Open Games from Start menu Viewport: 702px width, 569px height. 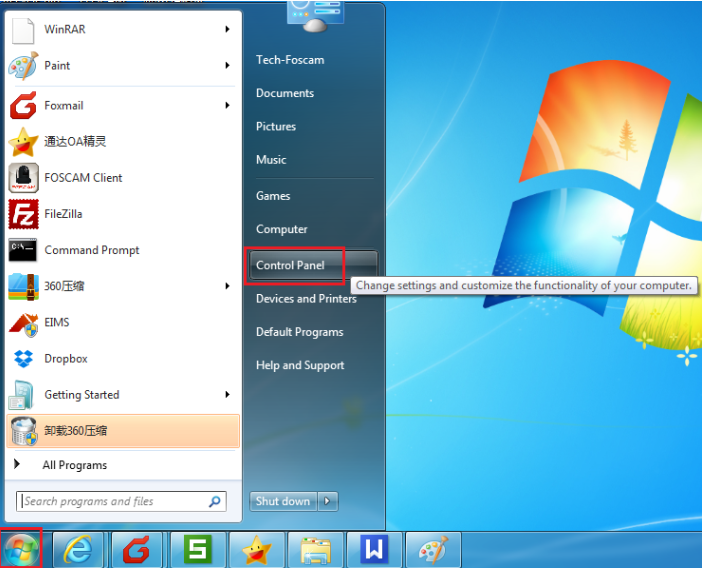tap(273, 196)
